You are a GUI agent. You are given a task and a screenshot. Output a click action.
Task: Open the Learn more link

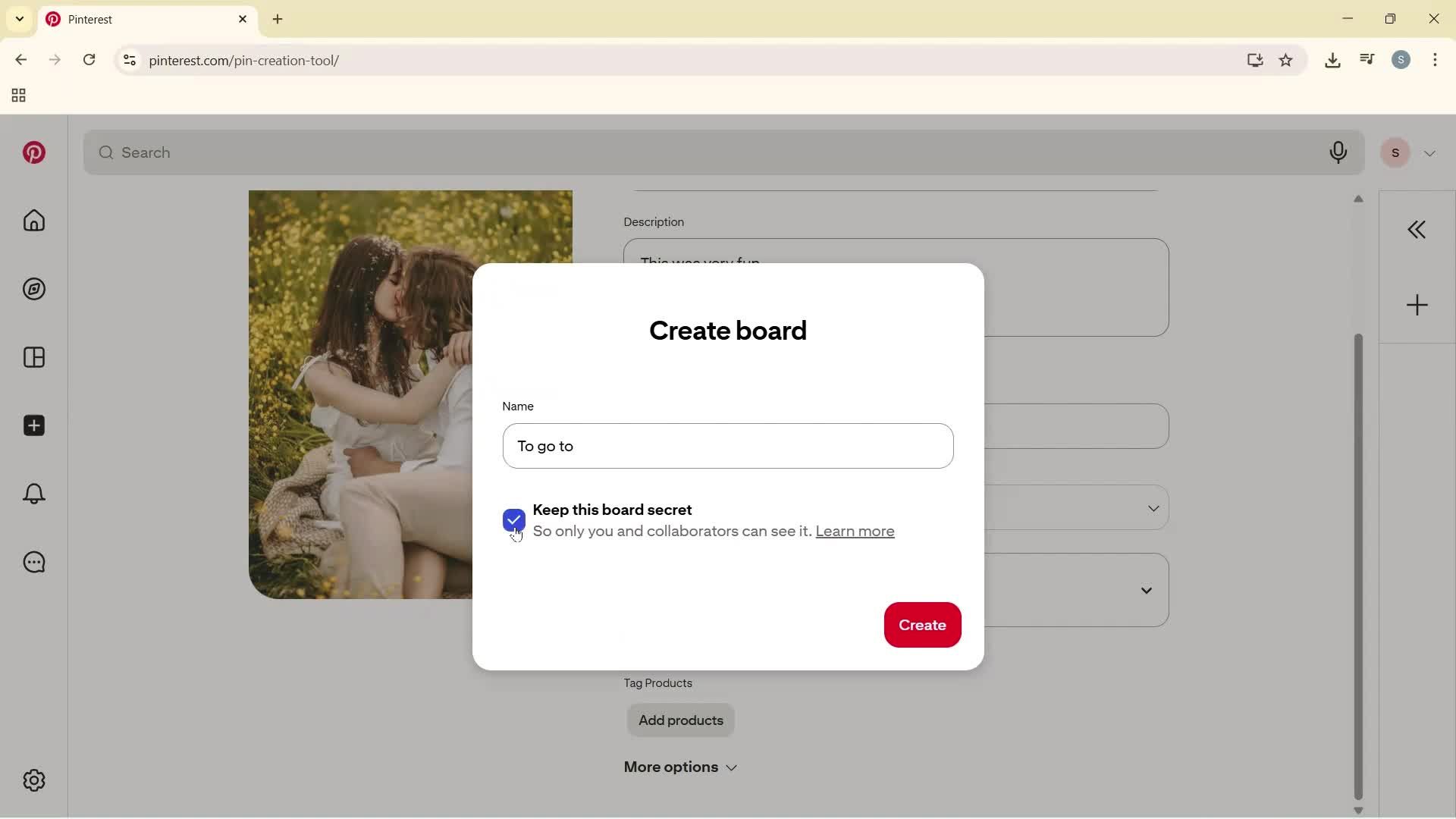[x=855, y=532]
